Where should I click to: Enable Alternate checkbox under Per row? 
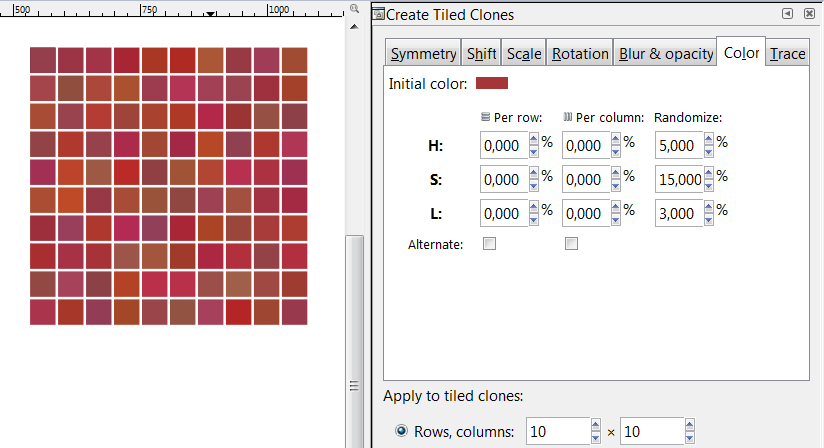[489, 244]
